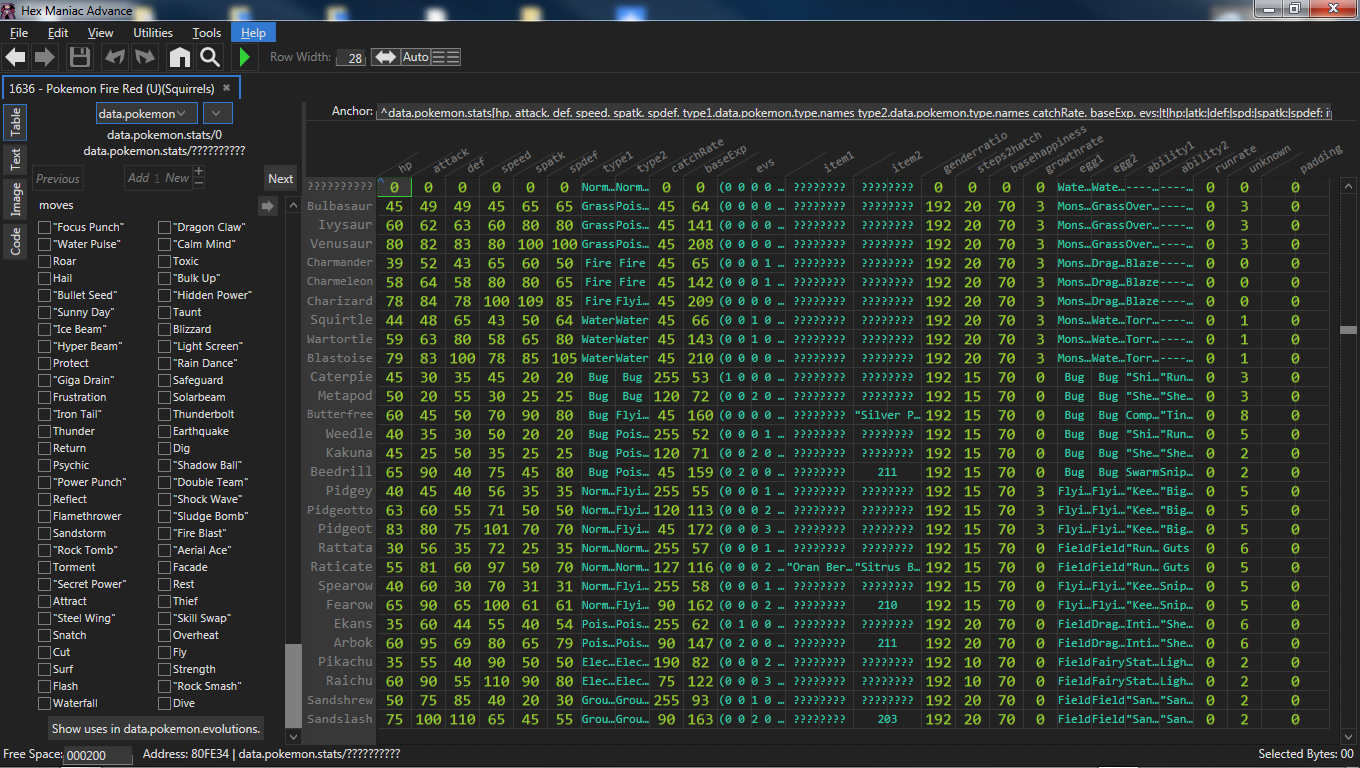Click the home icon in toolbar
This screenshot has width=1360, height=768.
(179, 57)
